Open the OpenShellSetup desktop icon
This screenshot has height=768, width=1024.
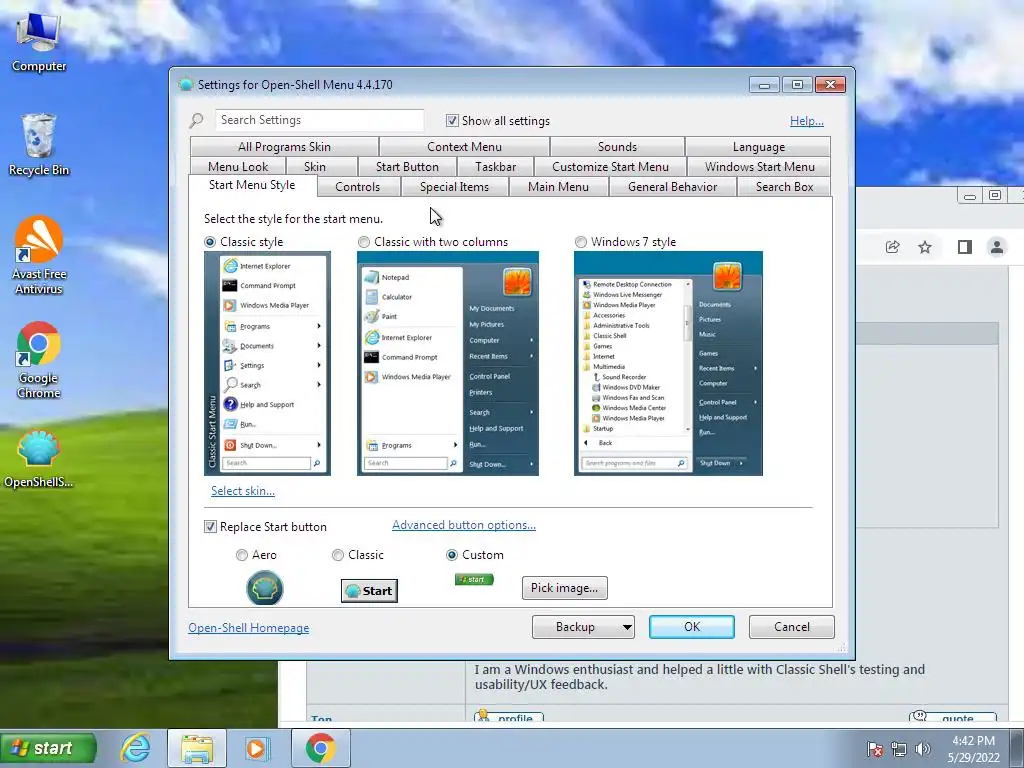pos(39,459)
